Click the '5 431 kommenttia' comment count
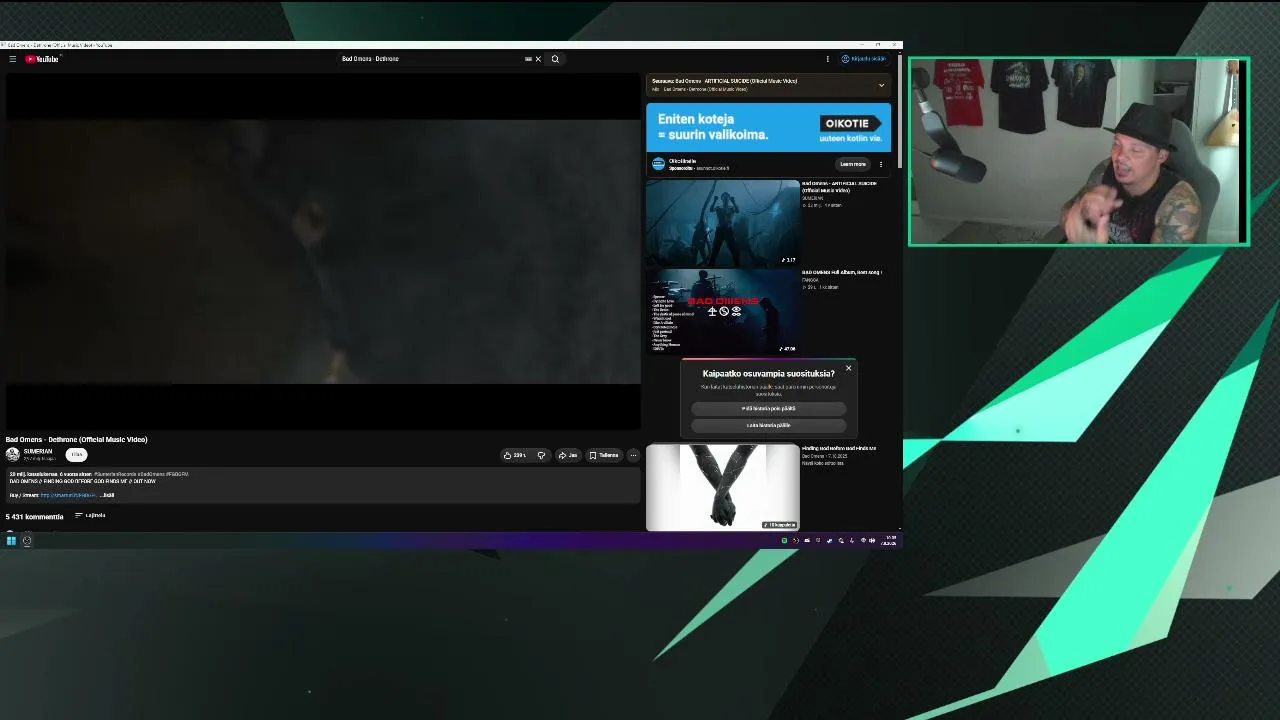The width and height of the screenshot is (1280, 720). coord(34,517)
